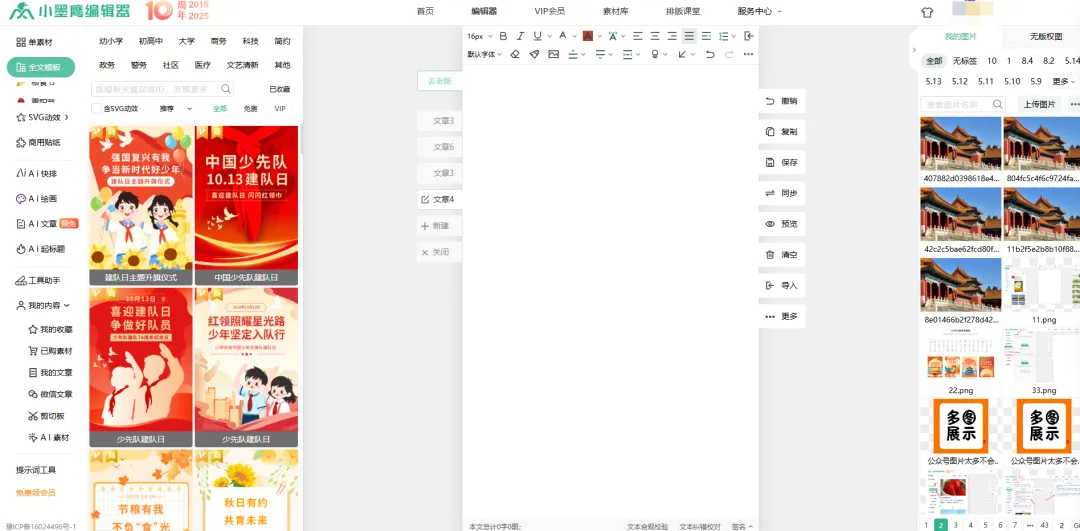Click the 保存 save button
This screenshot has height=531, width=1080.
(x=781, y=162)
